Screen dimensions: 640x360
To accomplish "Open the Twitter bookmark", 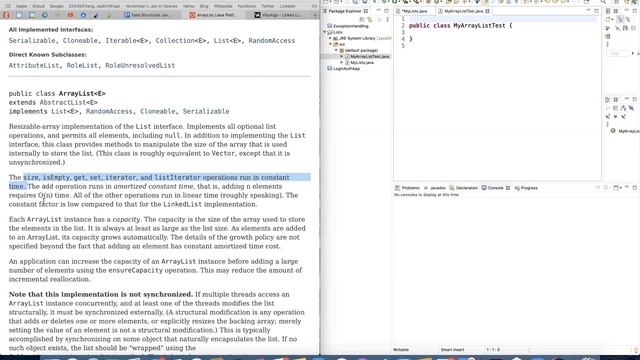I will (x=268, y=6).
